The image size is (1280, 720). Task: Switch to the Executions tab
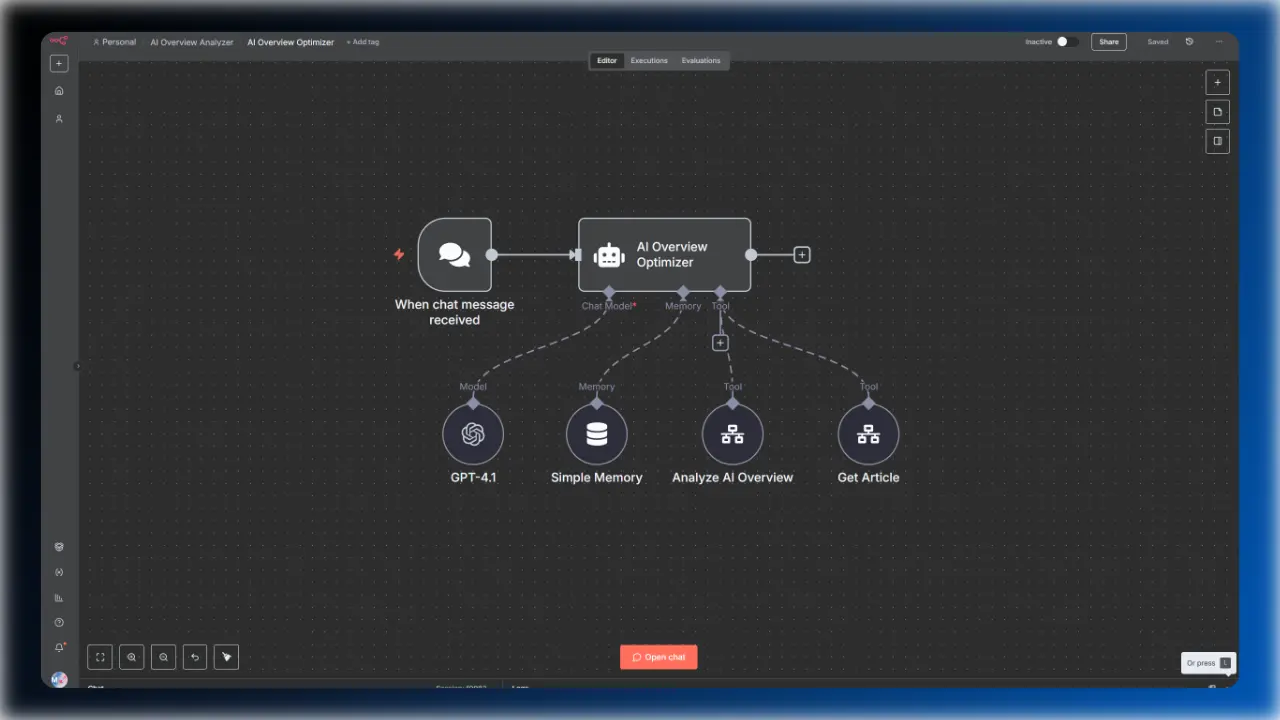point(649,60)
